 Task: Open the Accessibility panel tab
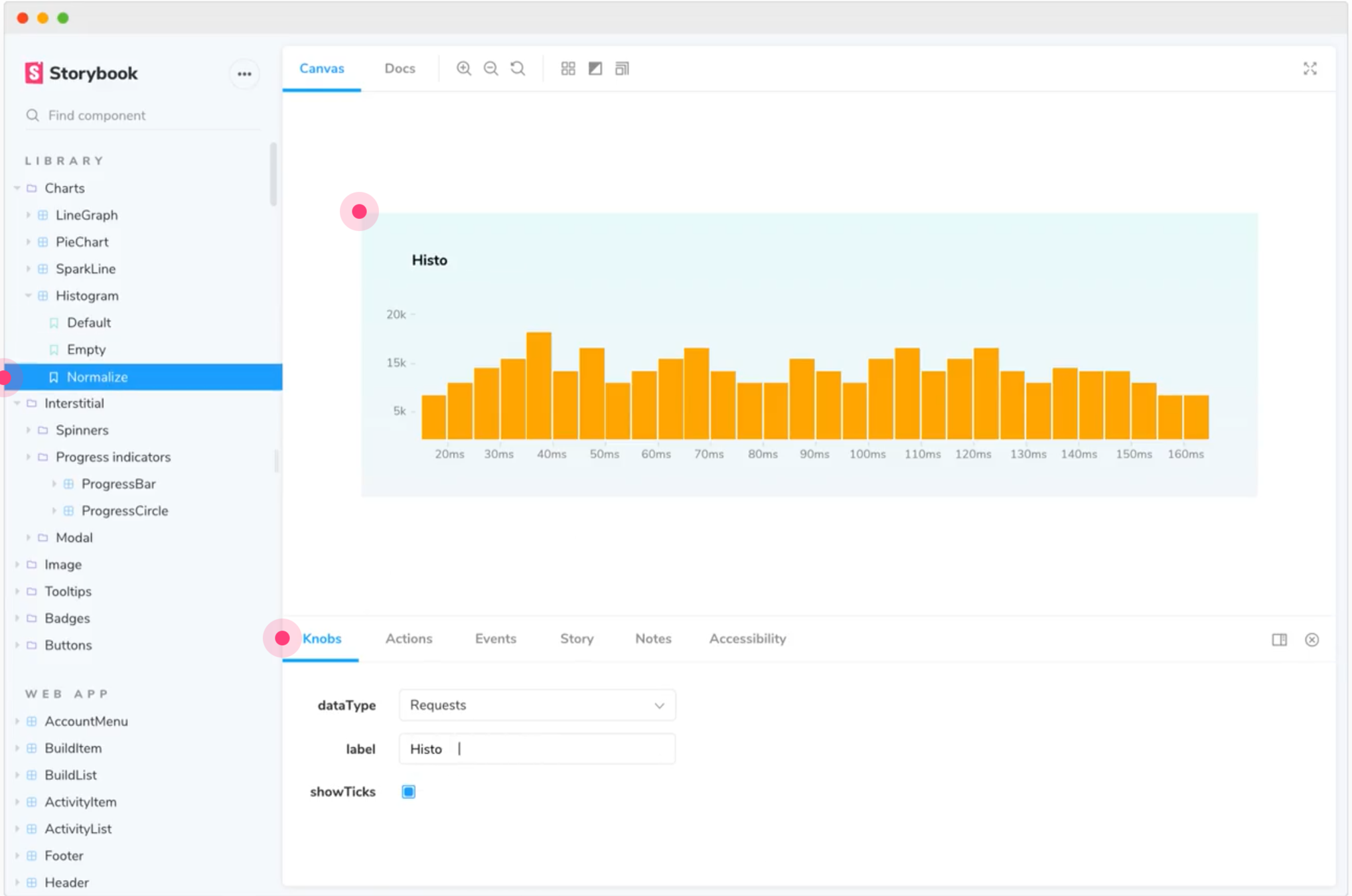[x=747, y=638]
